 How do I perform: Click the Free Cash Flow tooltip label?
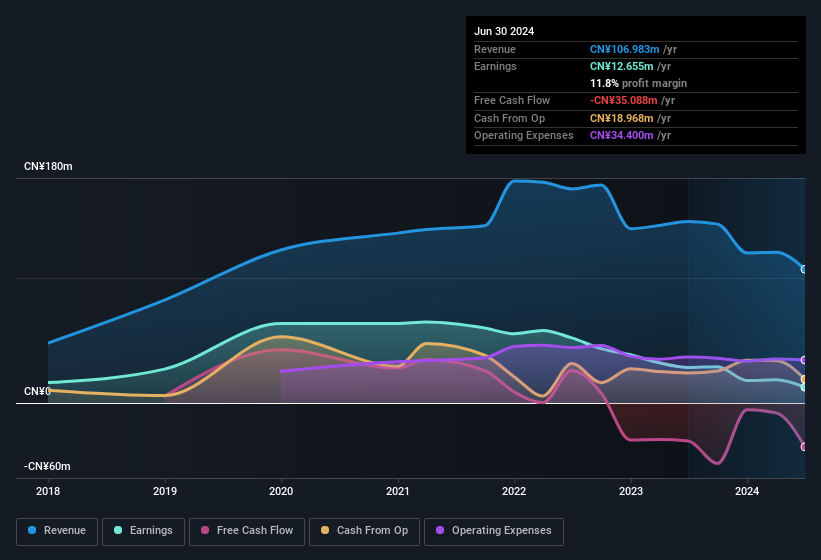[x=512, y=100]
